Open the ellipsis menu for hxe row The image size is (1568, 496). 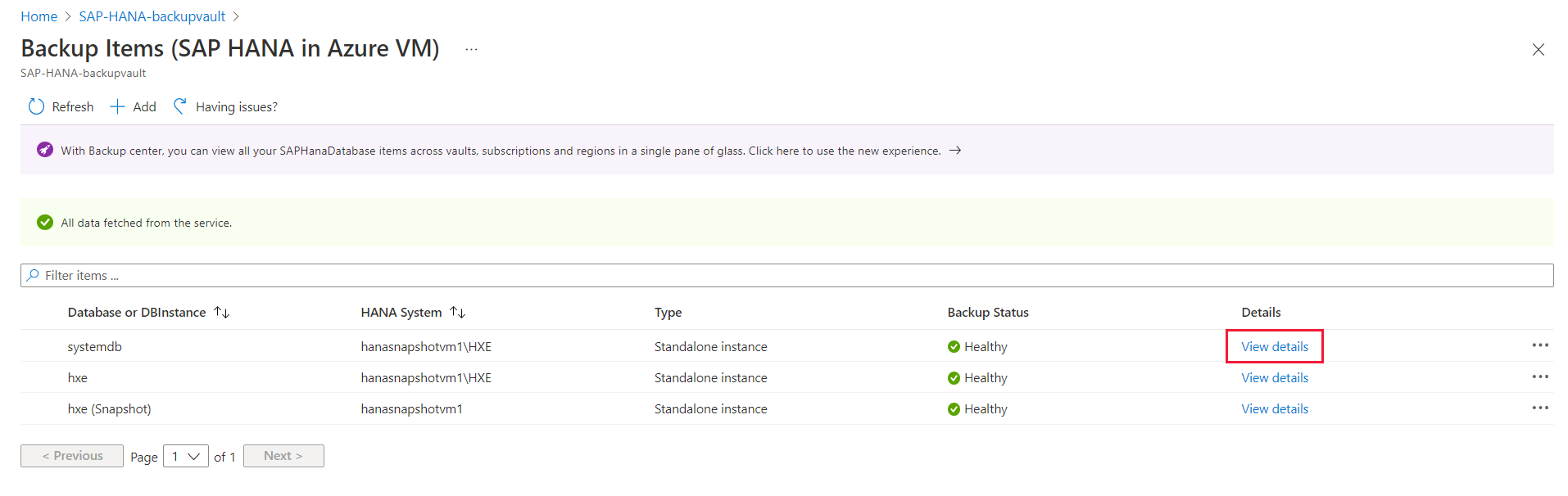click(1539, 377)
